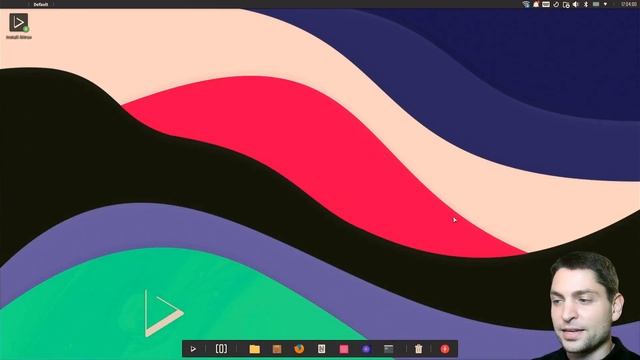Open the purple circle app in the dock
The height and width of the screenshot is (360, 640).
click(x=366, y=349)
